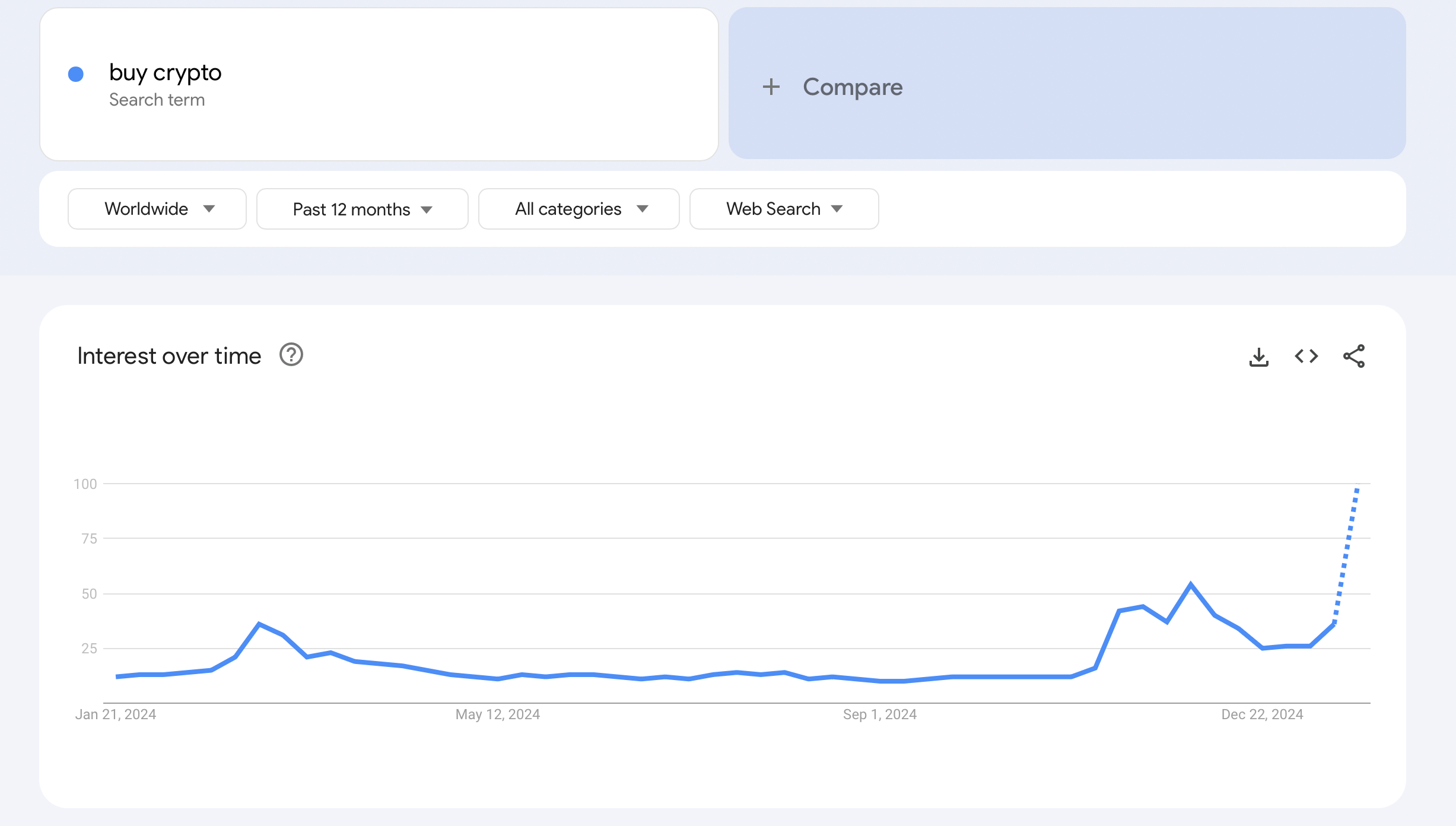Click the Sep 1, 2024 axis label
This screenshot has width=1456, height=826.
[x=879, y=714]
